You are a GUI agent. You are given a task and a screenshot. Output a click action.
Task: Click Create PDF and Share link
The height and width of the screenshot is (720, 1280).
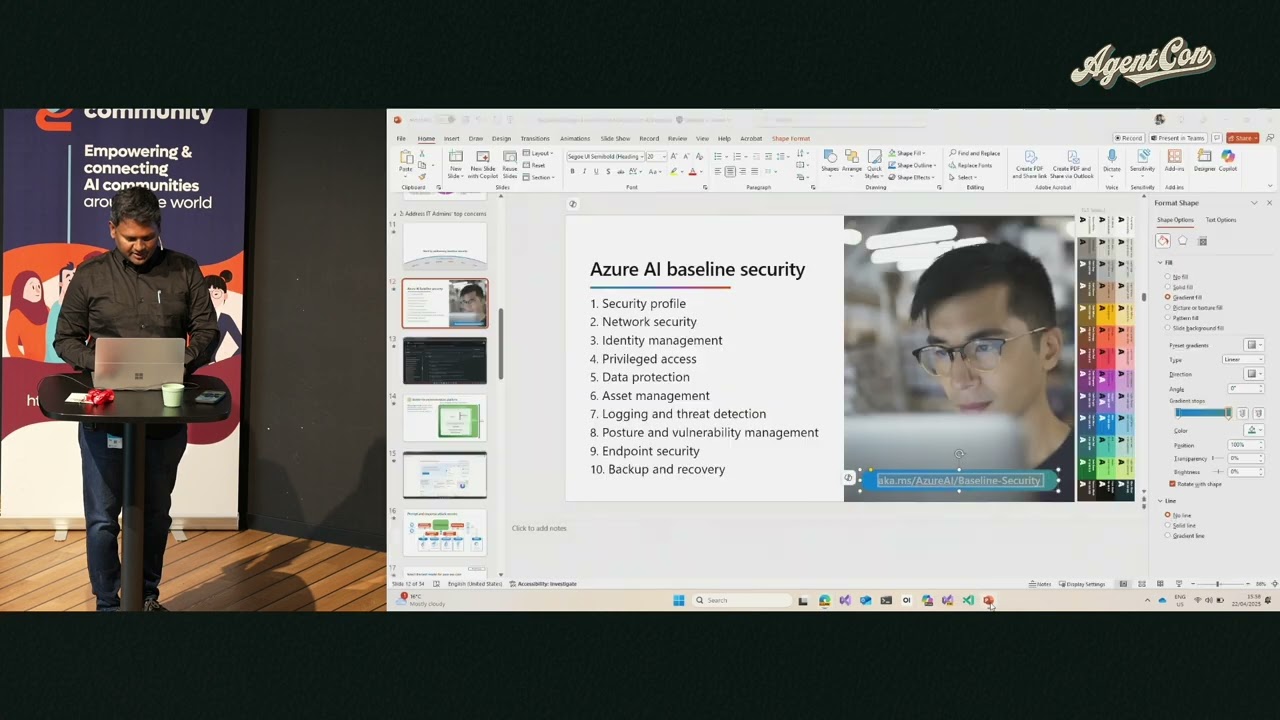coord(1030,164)
